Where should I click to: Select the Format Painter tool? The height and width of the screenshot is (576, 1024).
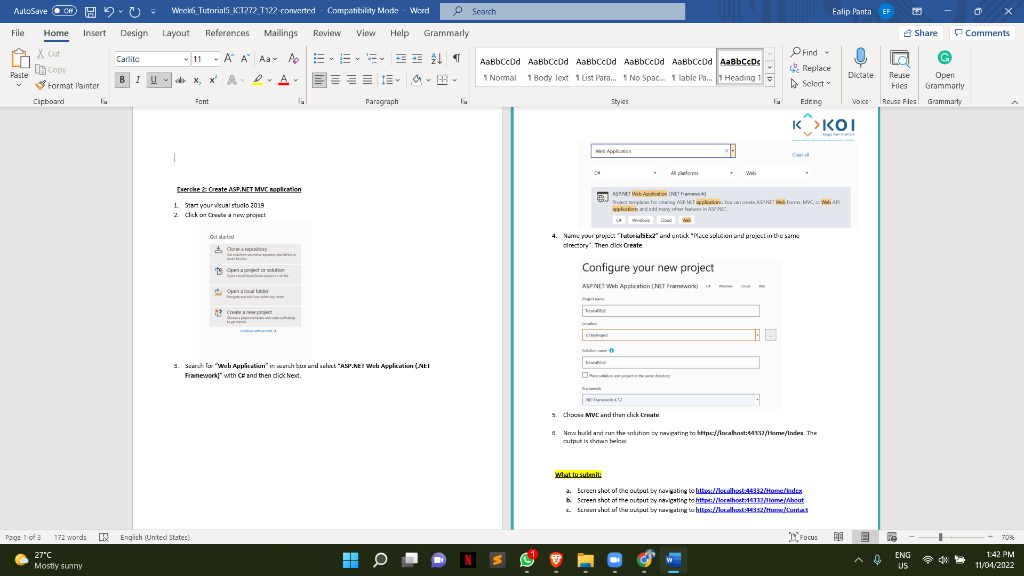tap(67, 86)
